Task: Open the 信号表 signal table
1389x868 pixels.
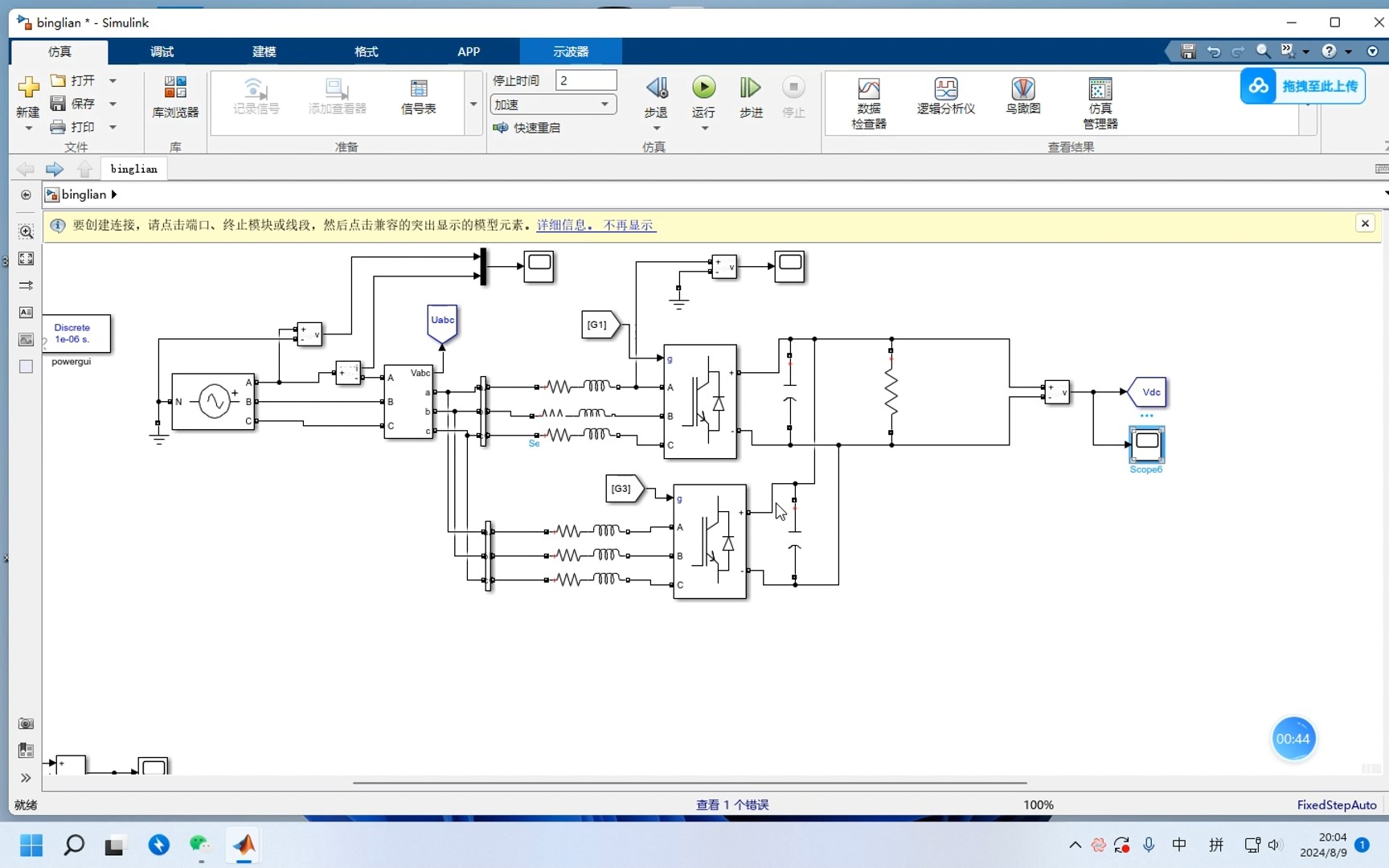Action: [x=418, y=97]
